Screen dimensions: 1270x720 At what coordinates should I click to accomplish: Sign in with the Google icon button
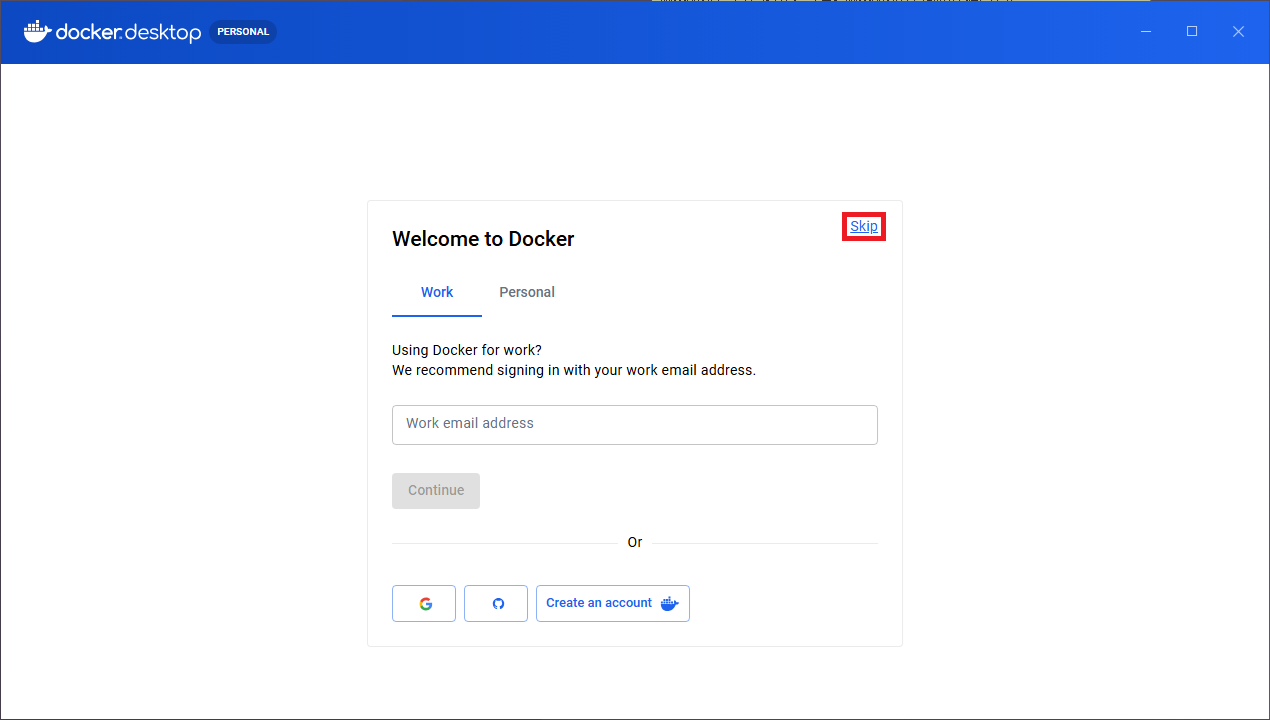tap(424, 604)
